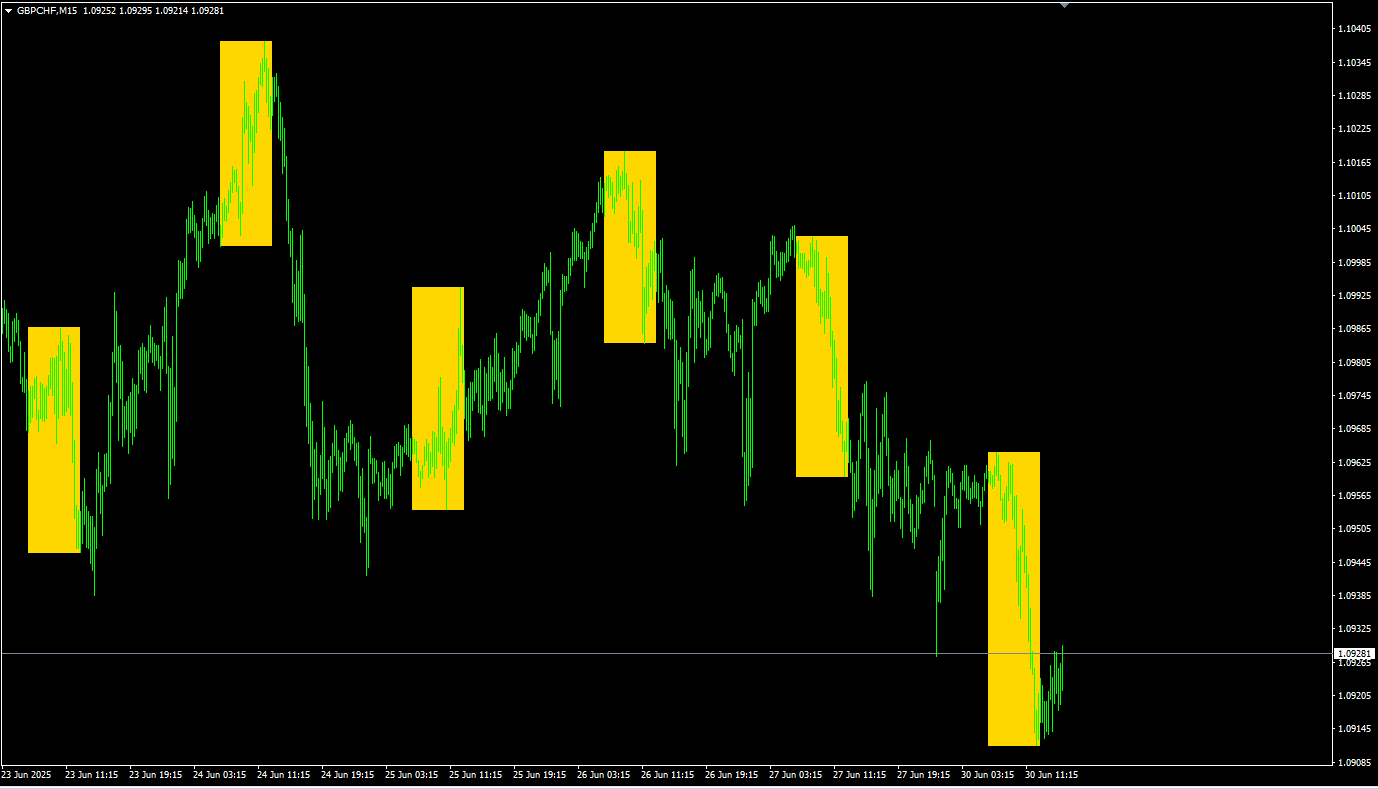Click the small triangle before GBPCHF,M15

[9, 10]
